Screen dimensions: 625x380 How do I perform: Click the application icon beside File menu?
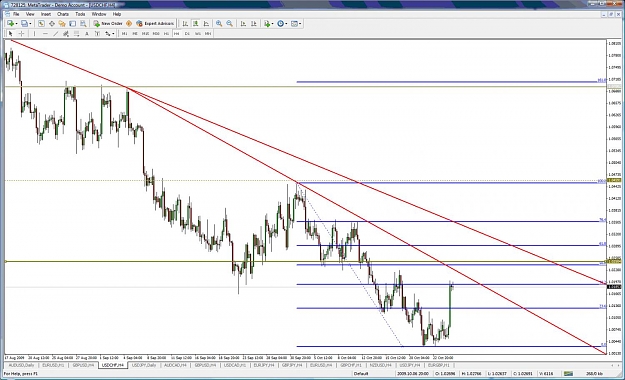click(7, 14)
